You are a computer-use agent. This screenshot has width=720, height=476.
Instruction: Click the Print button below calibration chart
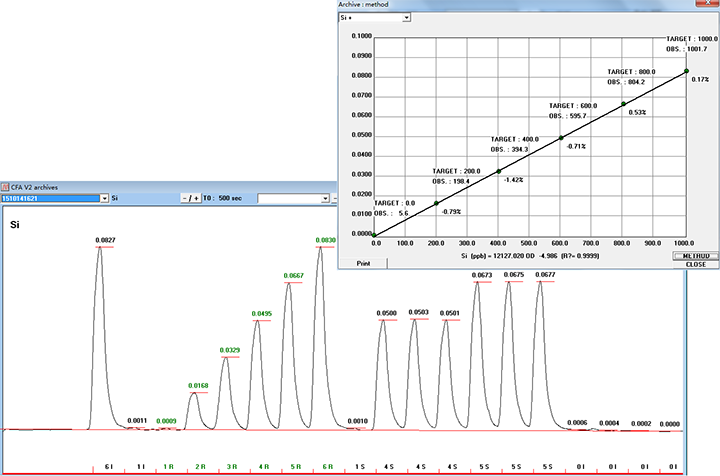click(350, 263)
